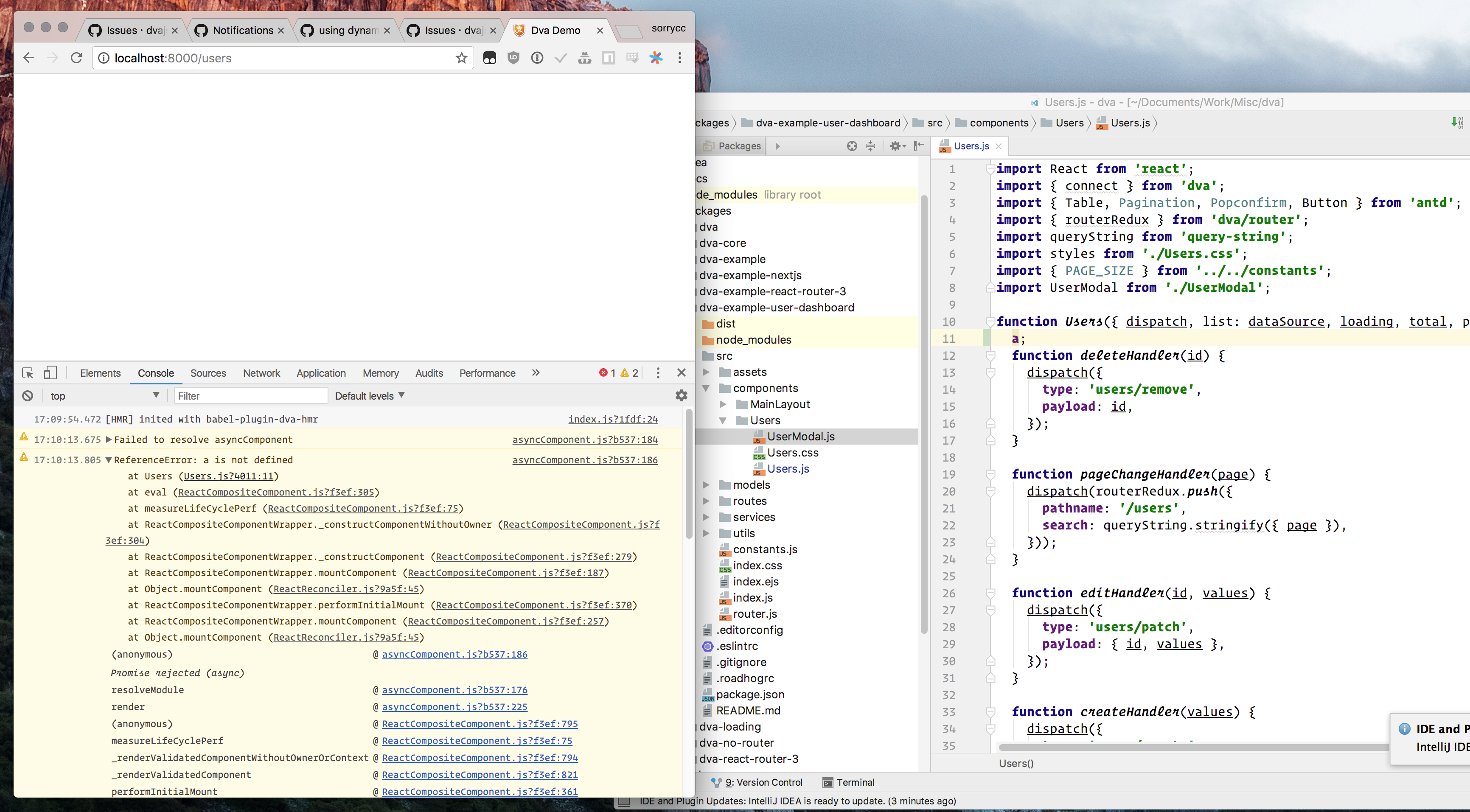Click the shield extension icon in Chrome toolbar
Viewport: 1470px width, 812px height.
point(513,58)
